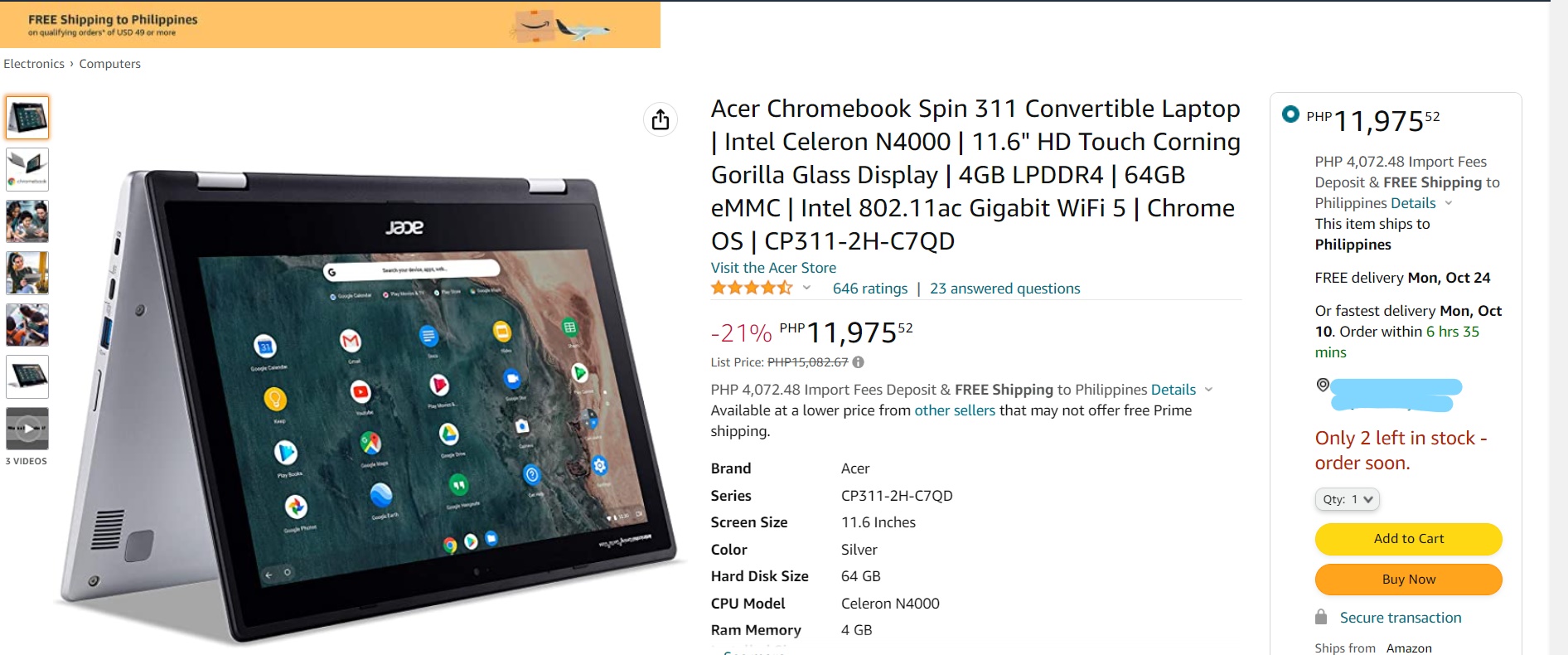
Task: Click the share icon above product image
Action: point(661,119)
